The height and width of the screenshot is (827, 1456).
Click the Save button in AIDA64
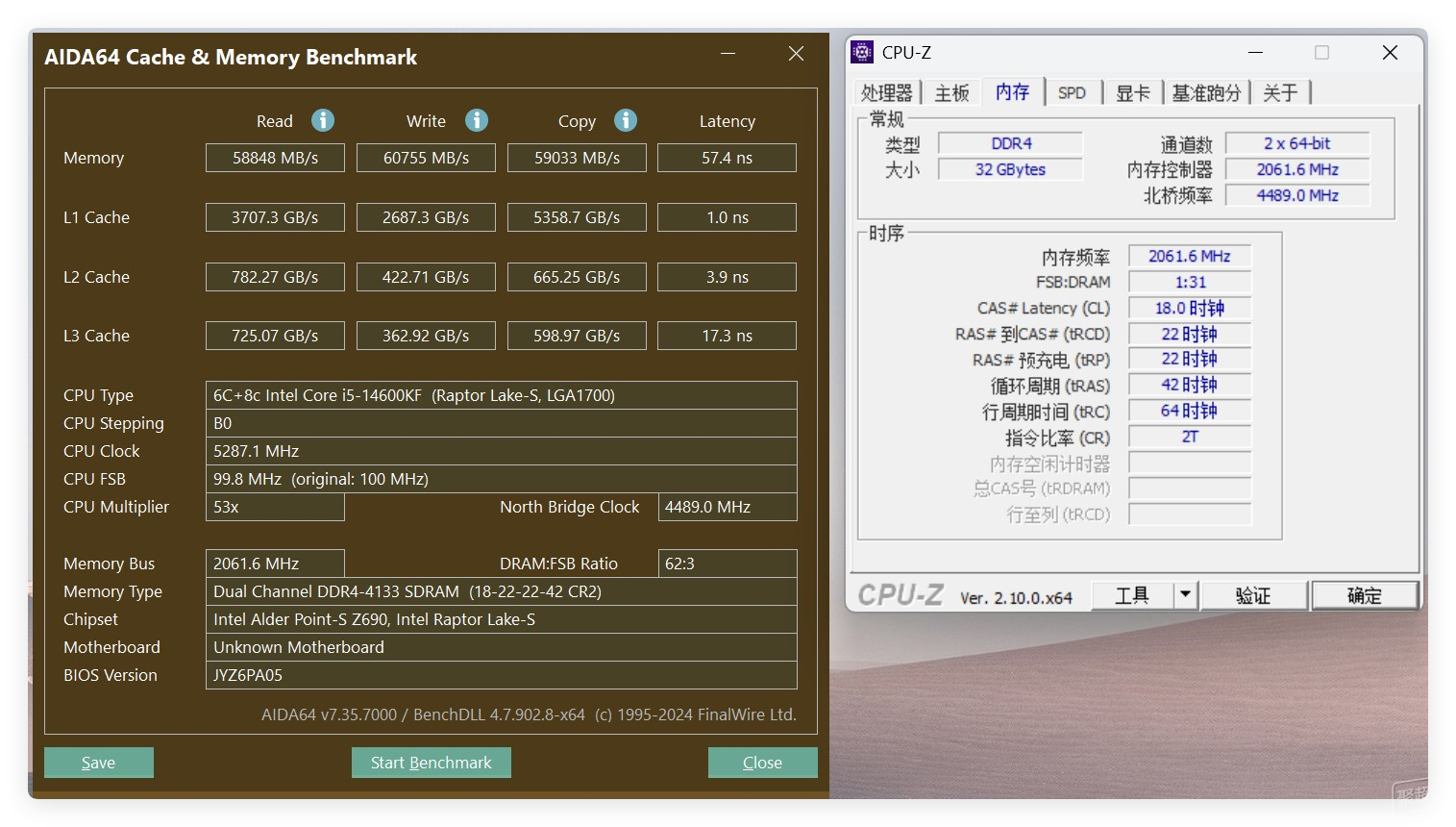click(x=99, y=763)
